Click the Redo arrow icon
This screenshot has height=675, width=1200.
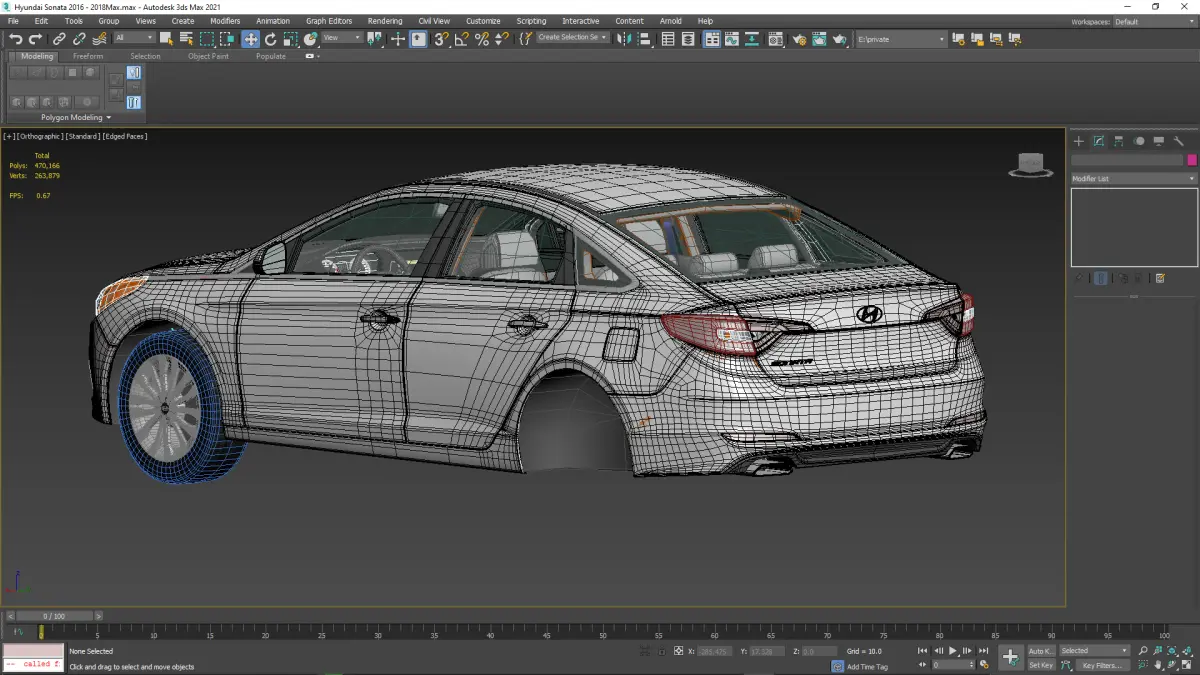35,39
